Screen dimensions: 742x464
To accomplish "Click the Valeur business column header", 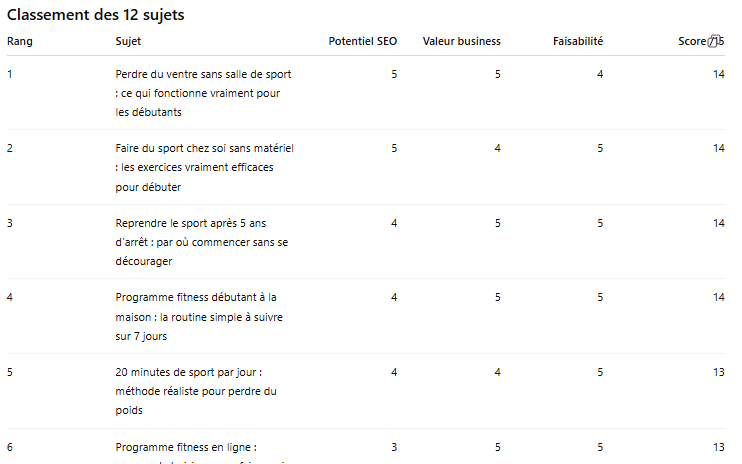I will [x=461, y=41].
